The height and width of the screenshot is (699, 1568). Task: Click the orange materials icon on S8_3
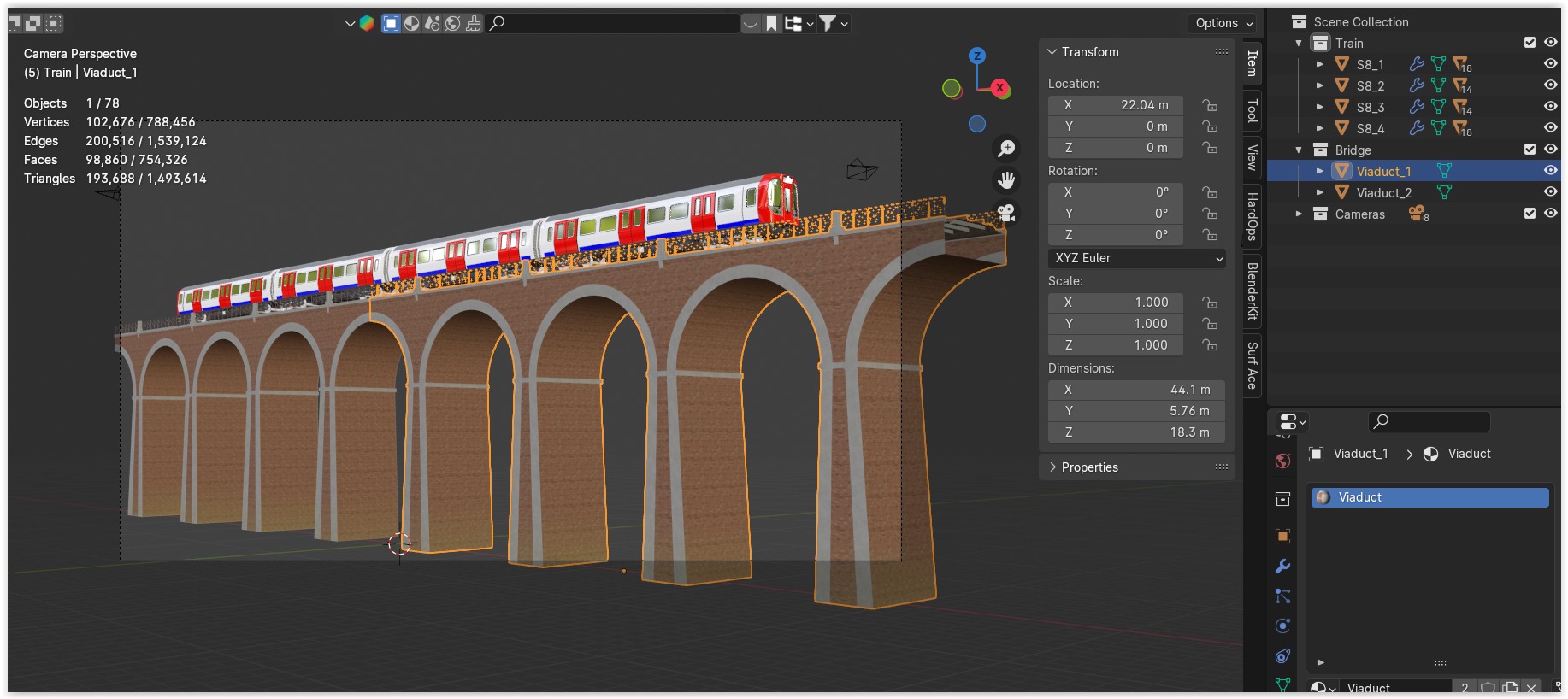tap(1462, 107)
